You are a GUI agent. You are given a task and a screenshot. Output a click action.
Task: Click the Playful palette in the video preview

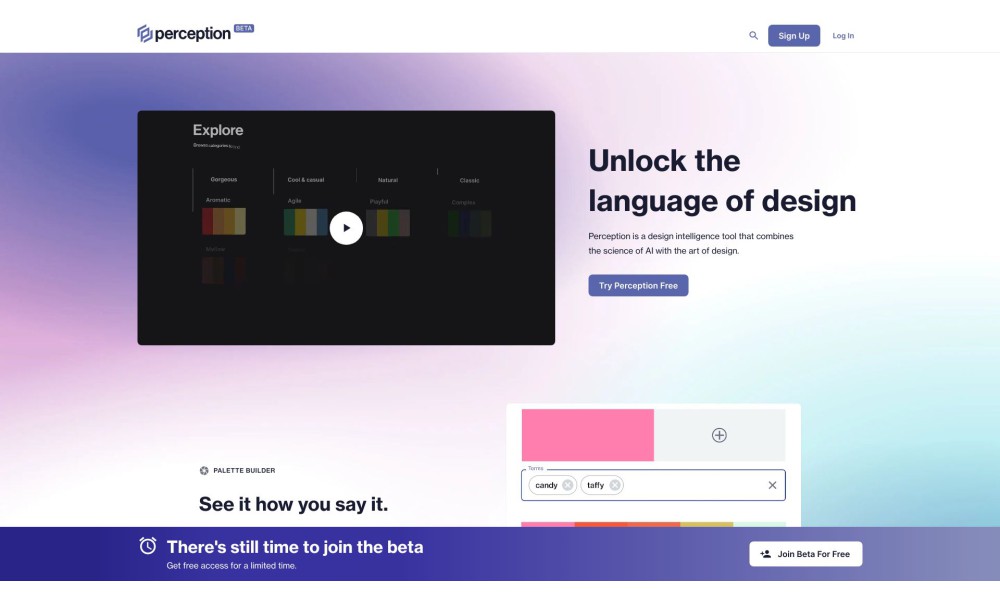[388, 223]
